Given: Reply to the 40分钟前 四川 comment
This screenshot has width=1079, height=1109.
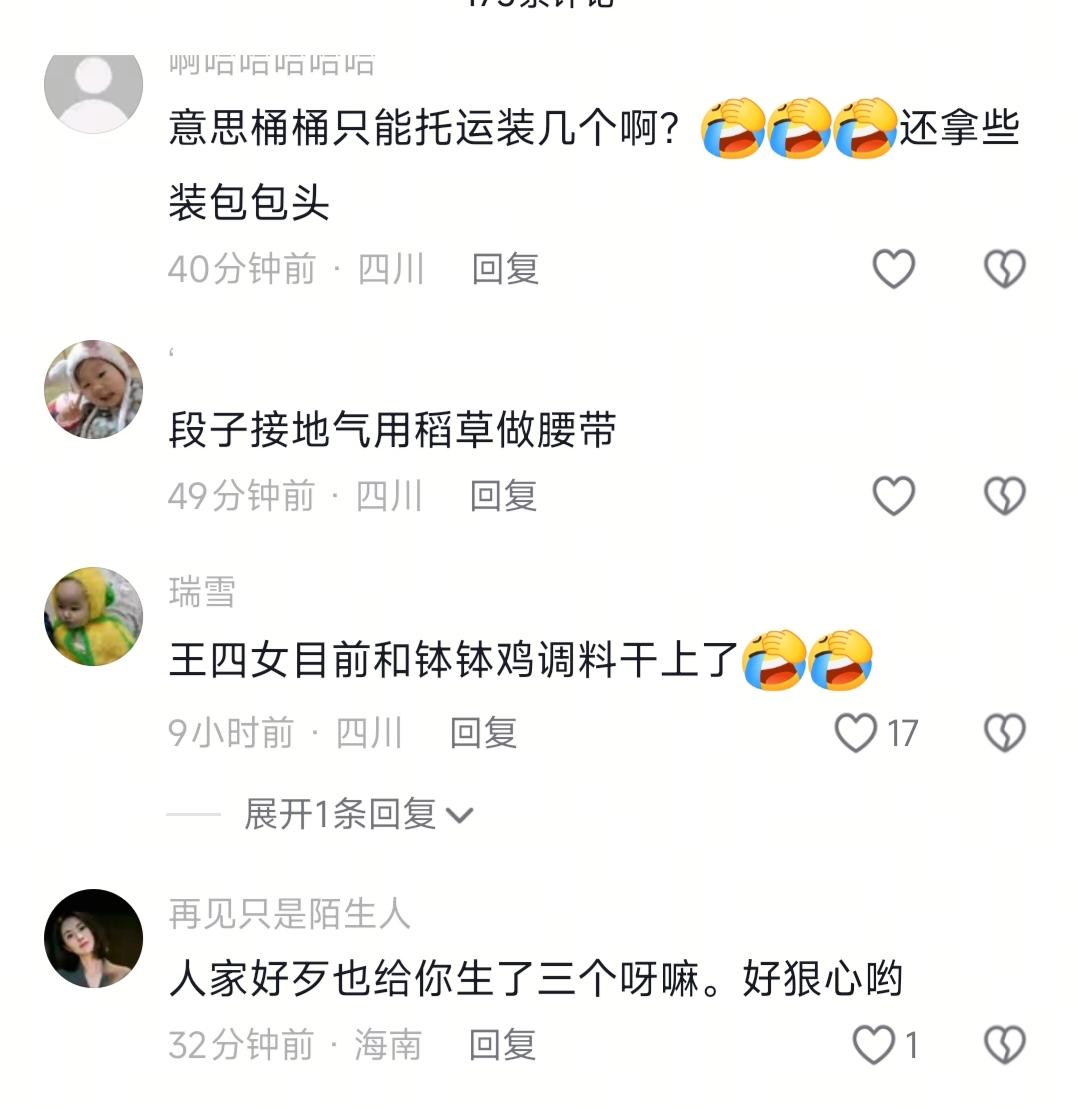Looking at the screenshot, I should (x=506, y=269).
